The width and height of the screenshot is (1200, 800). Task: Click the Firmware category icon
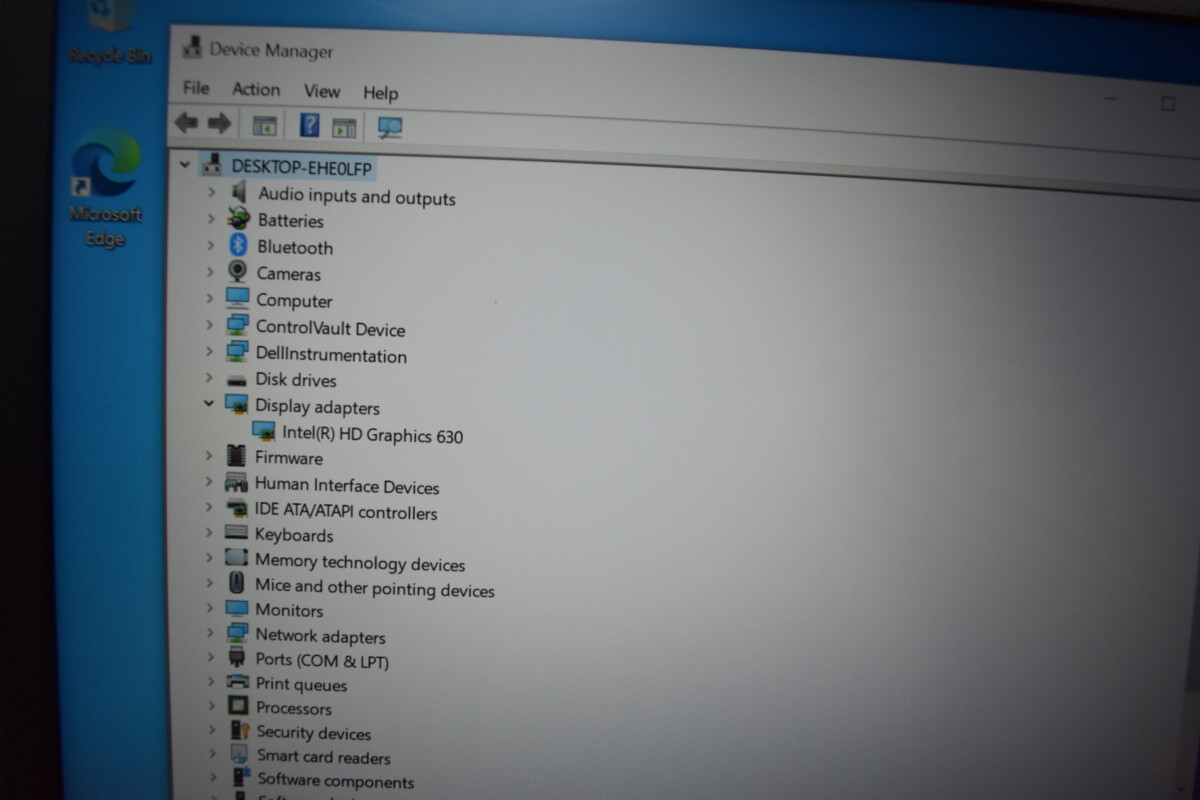(236, 456)
